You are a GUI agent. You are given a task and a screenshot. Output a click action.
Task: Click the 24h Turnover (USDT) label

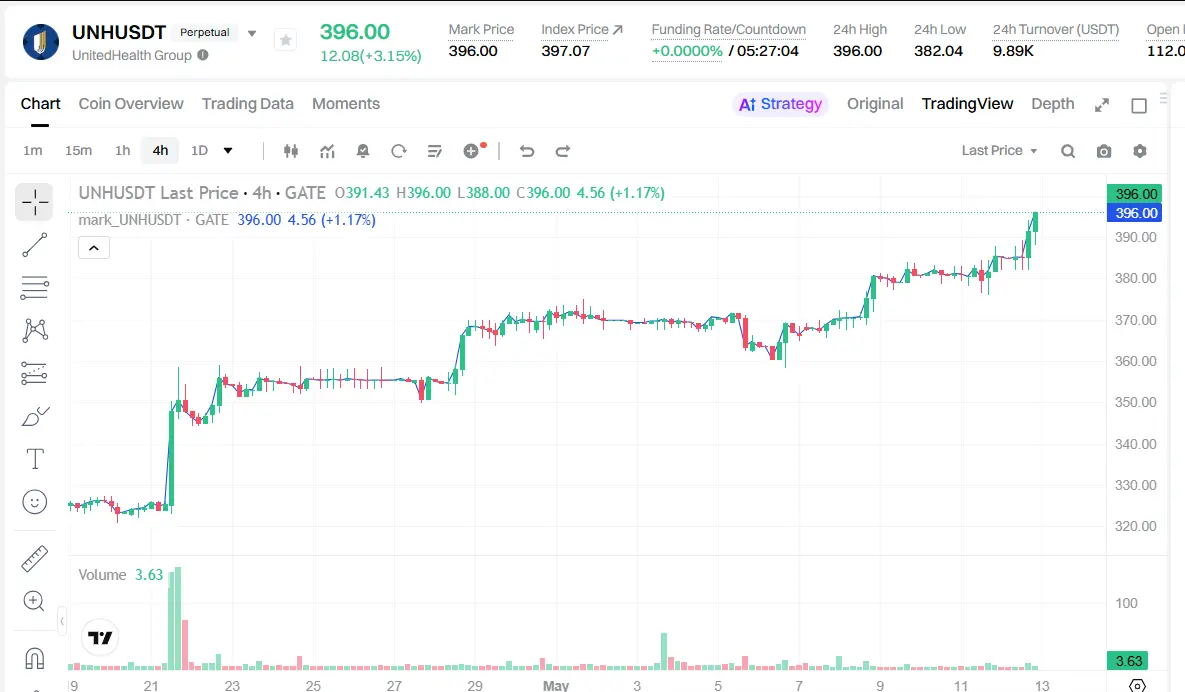(x=1056, y=29)
